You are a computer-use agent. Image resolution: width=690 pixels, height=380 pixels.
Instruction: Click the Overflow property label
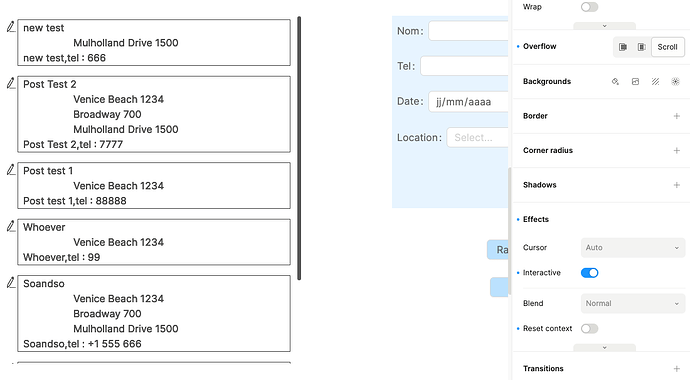click(x=540, y=47)
